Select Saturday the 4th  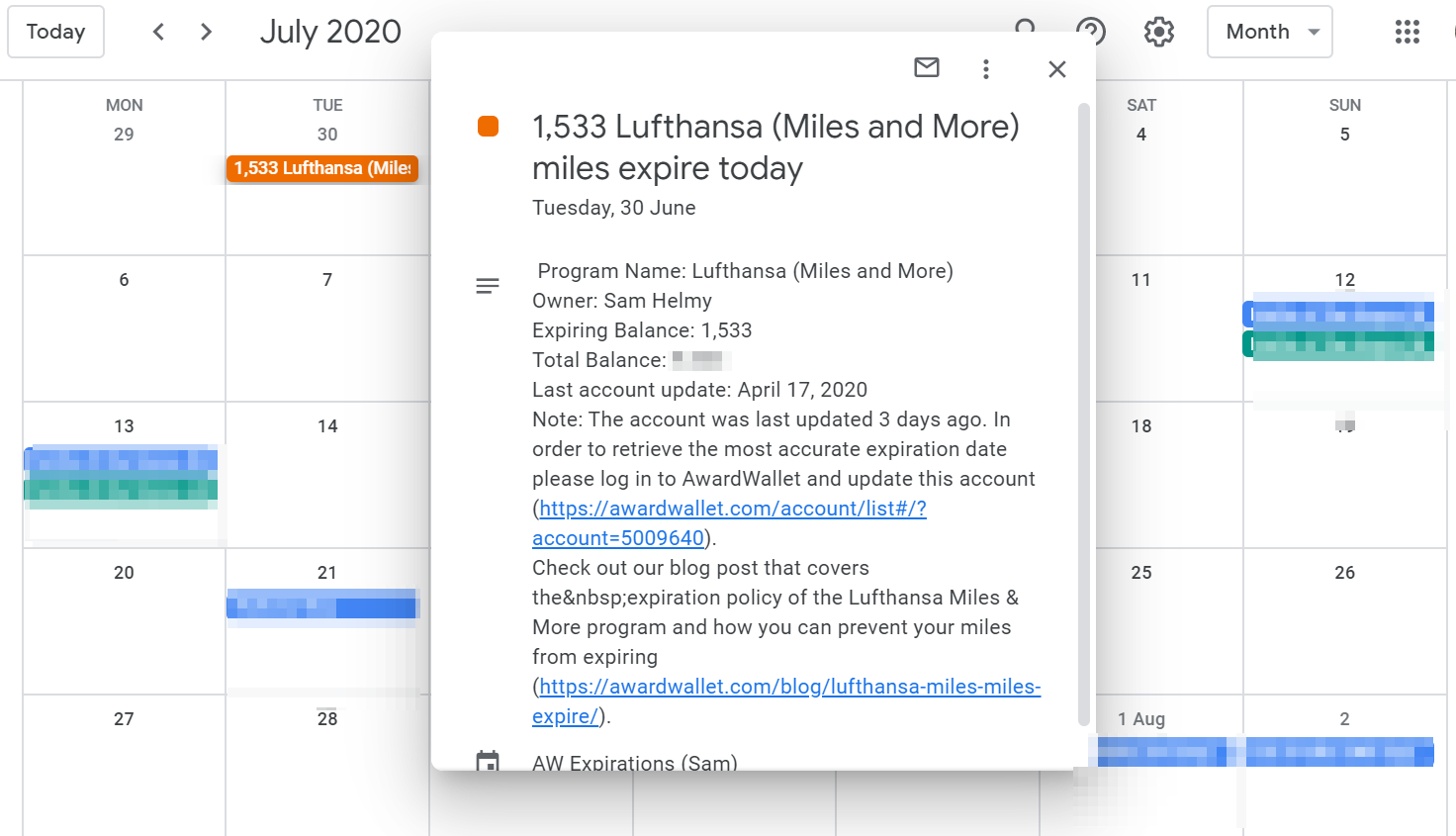tap(1141, 135)
